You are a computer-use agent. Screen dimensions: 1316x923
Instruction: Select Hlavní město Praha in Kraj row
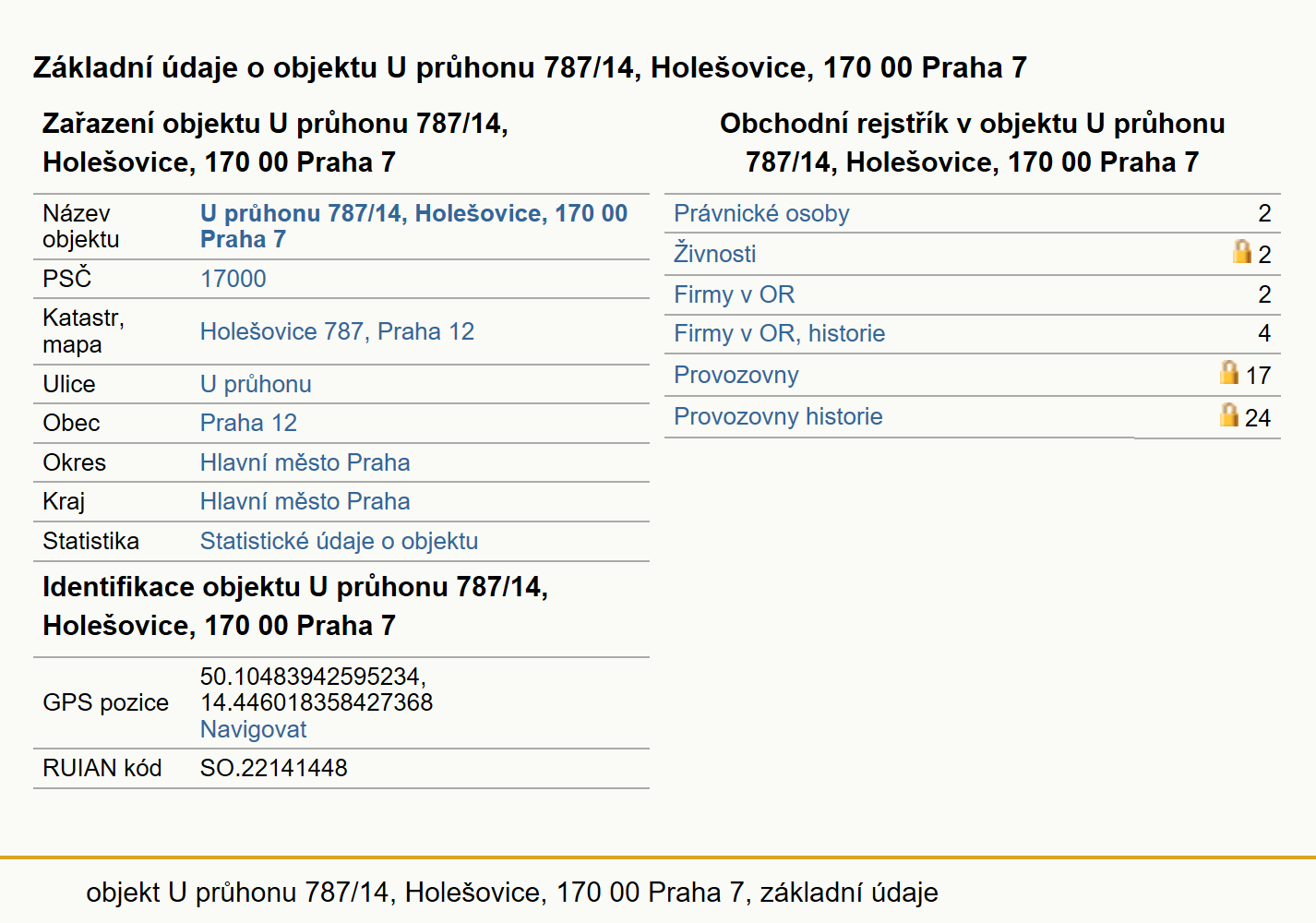(x=305, y=501)
